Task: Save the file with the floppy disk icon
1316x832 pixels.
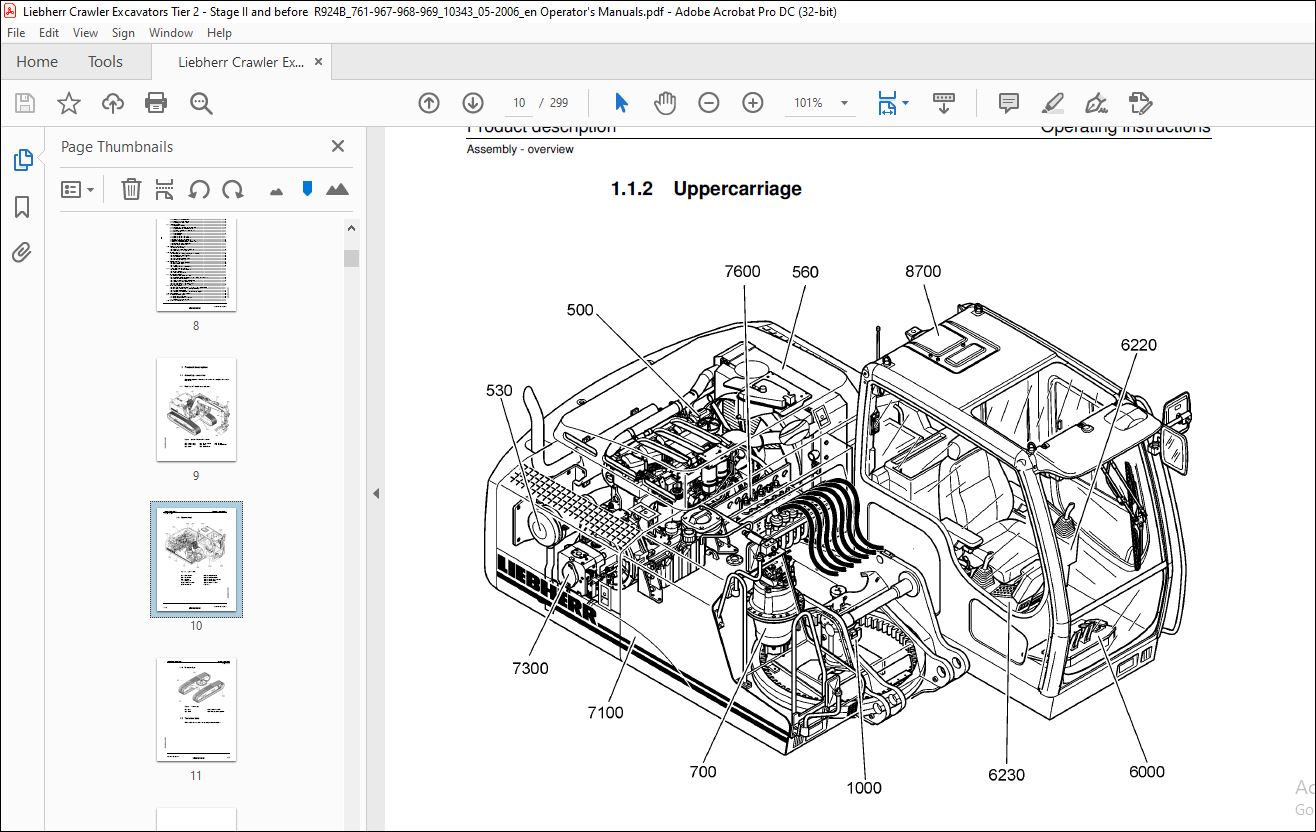Action: [25, 103]
